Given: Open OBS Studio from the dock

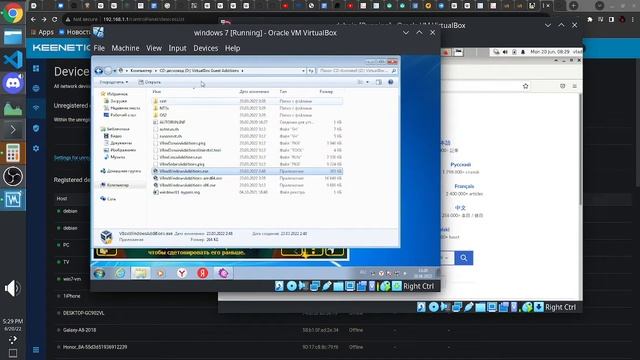Looking at the screenshot, I should click(x=13, y=176).
